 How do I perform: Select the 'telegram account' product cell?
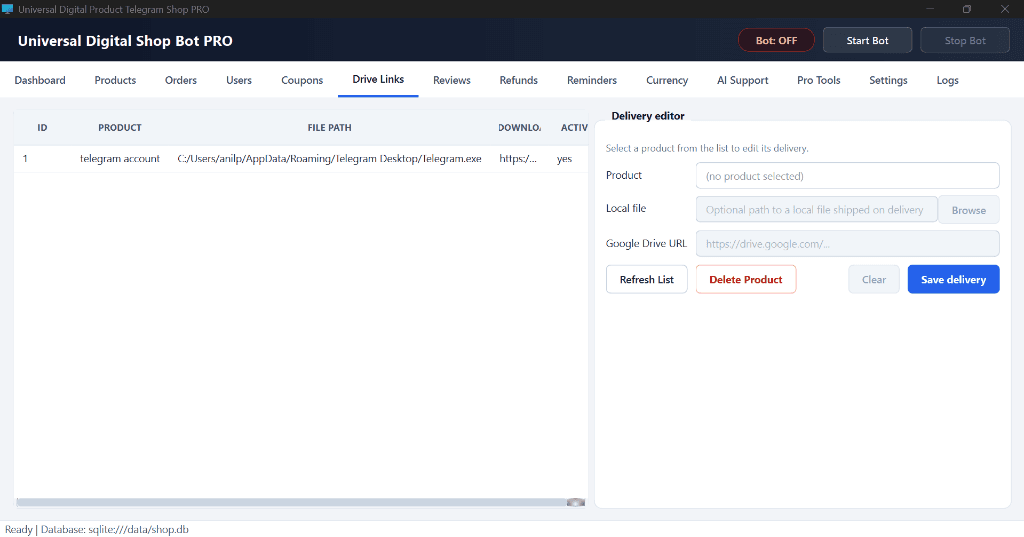tap(120, 159)
